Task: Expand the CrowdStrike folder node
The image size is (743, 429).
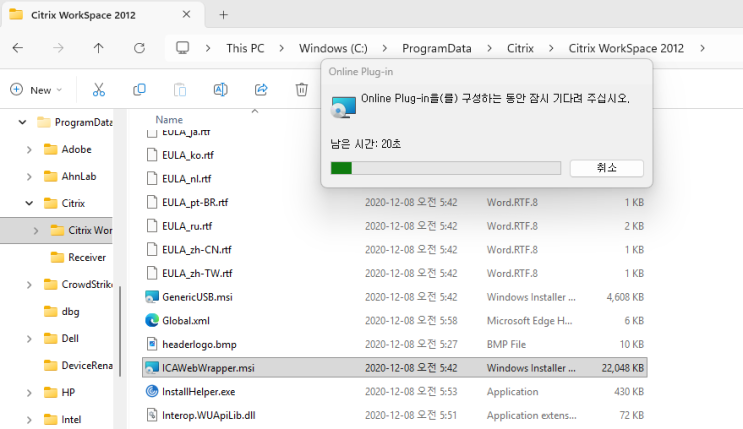Action: 29,284
